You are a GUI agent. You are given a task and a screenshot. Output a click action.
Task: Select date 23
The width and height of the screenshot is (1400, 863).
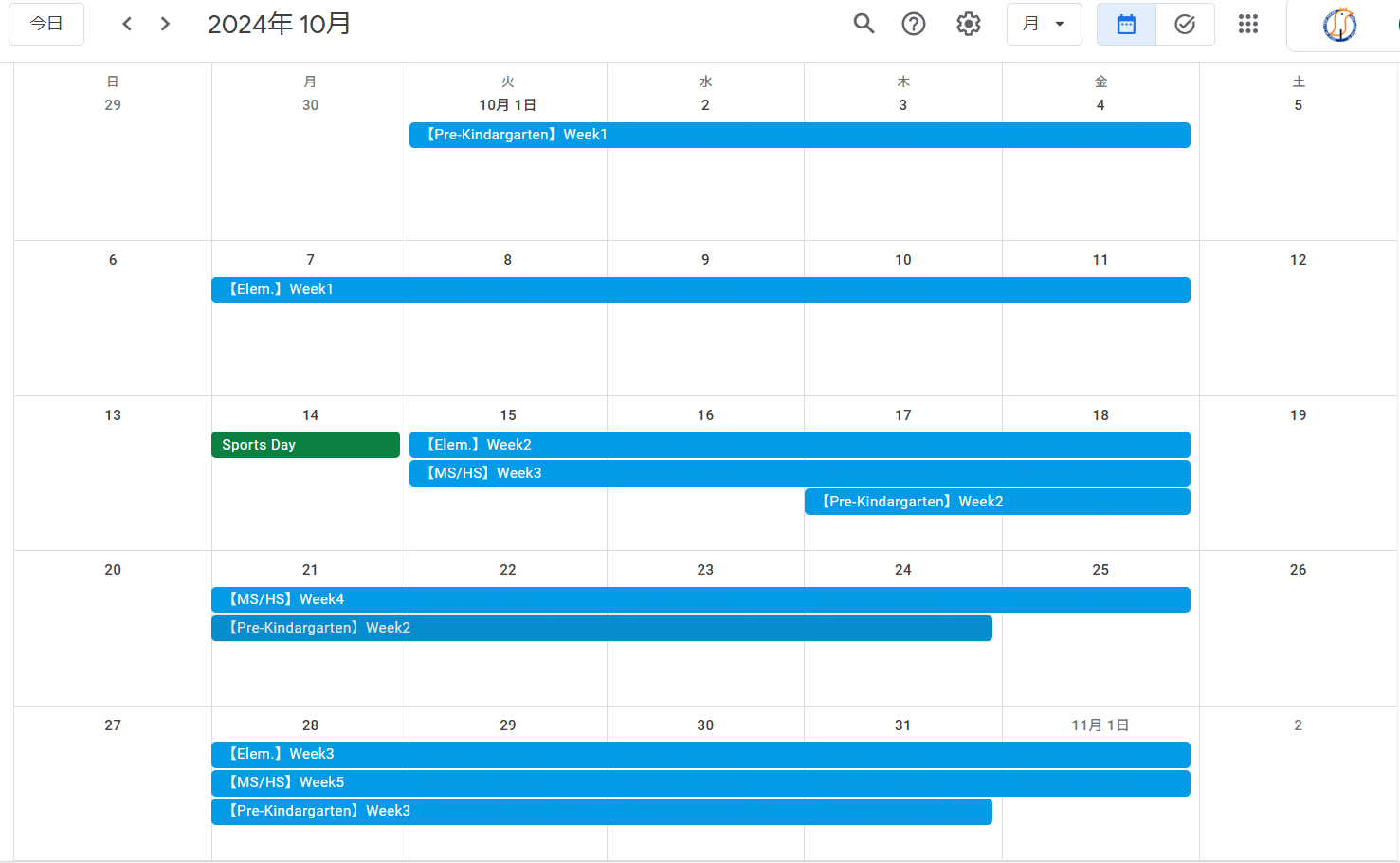(x=705, y=570)
